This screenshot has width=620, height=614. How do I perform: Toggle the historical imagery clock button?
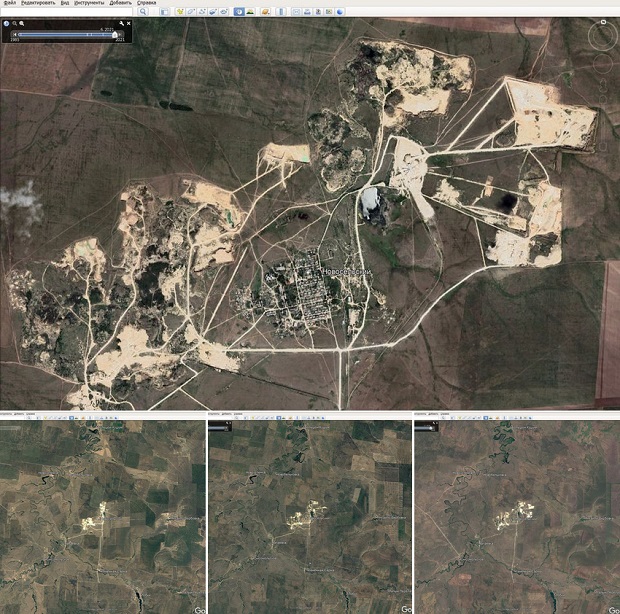click(x=239, y=12)
